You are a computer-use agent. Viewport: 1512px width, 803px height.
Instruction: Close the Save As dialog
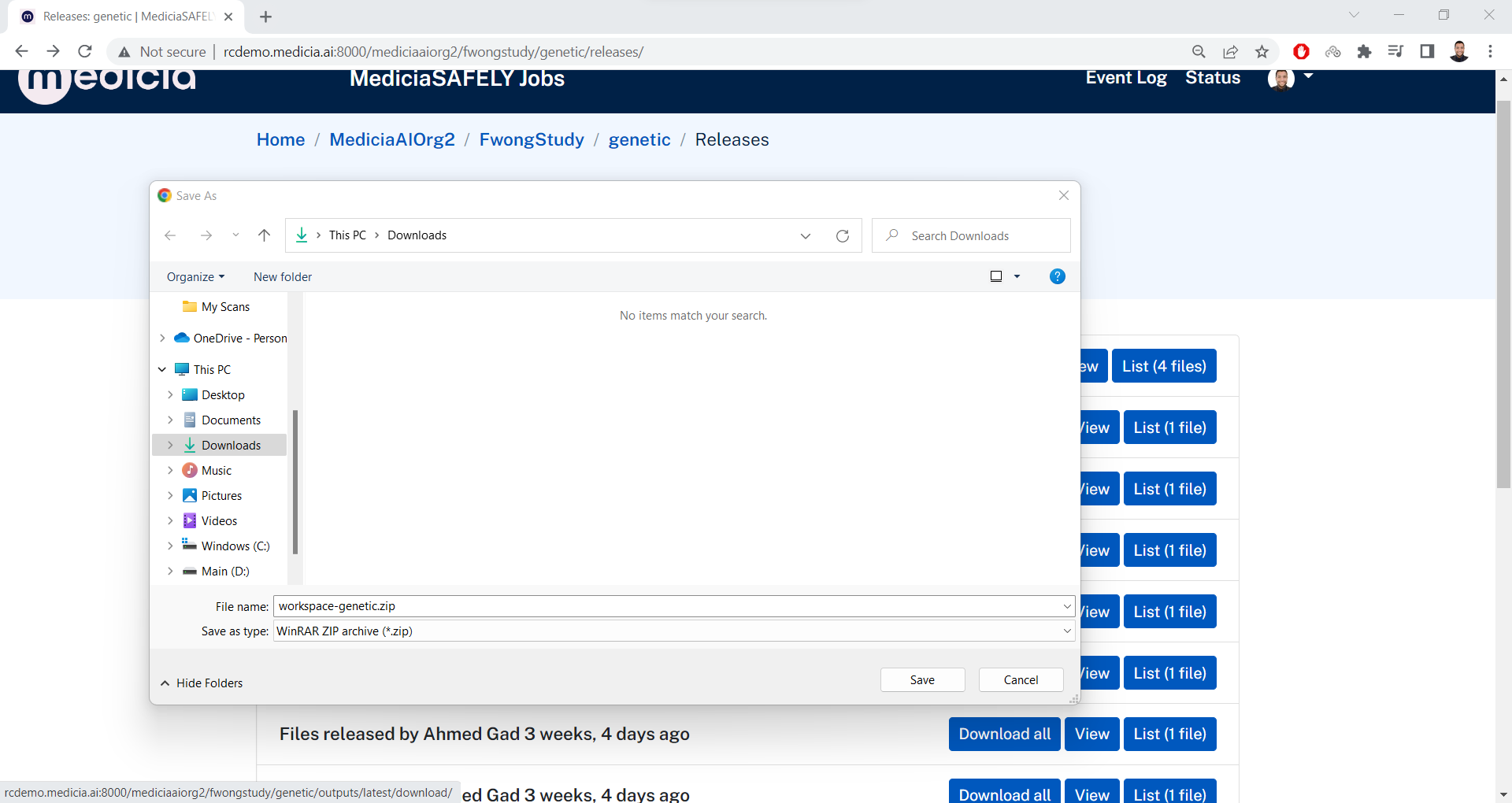click(1064, 195)
